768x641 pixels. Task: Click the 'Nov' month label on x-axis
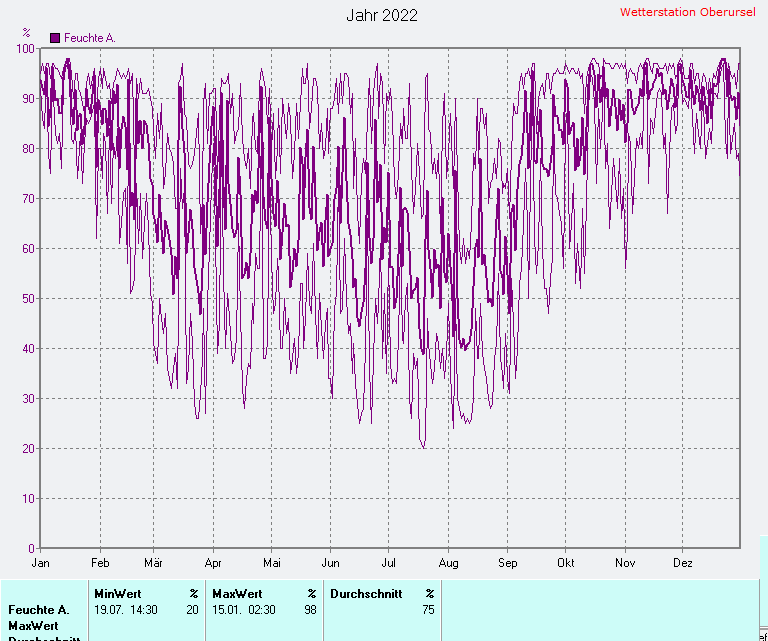625,563
